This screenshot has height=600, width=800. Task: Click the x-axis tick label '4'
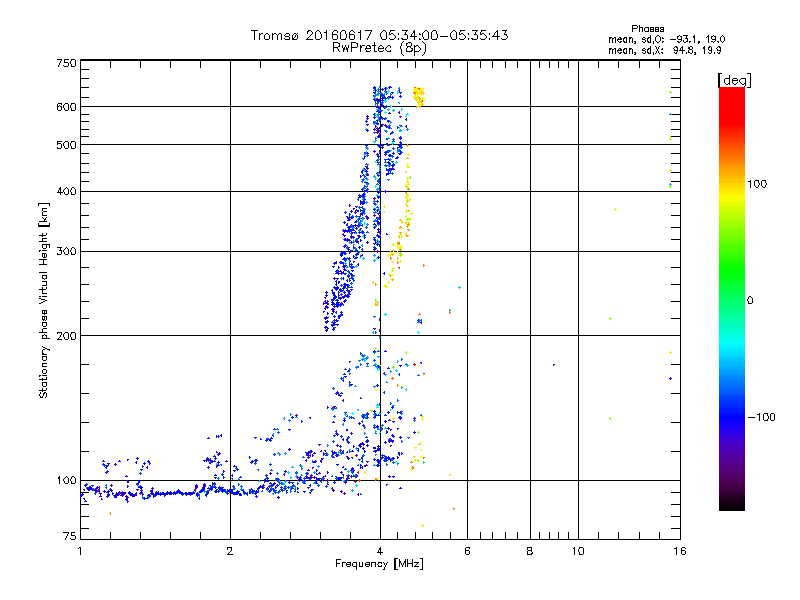click(380, 551)
